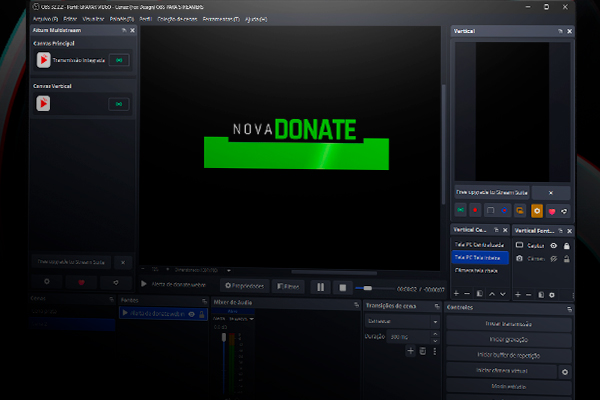Toggle lock on Alerta de donate source
Screen dimensions: 600x400
click(x=202, y=314)
